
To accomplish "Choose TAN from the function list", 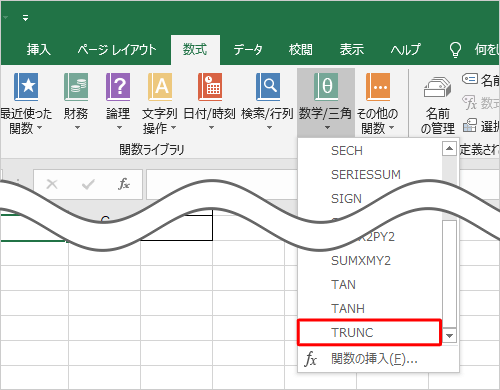I will [370, 285].
